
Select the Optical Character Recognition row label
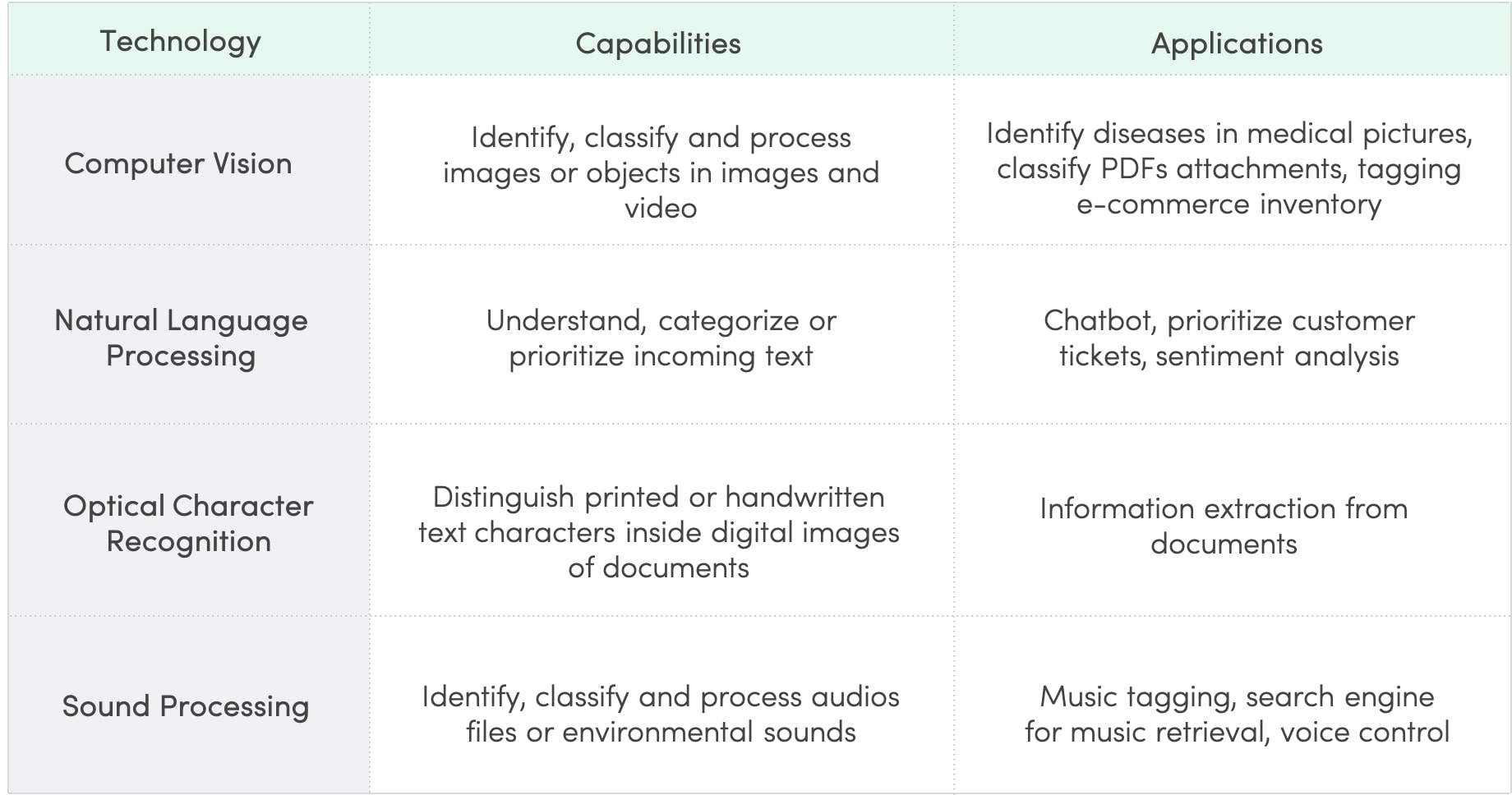(x=188, y=523)
